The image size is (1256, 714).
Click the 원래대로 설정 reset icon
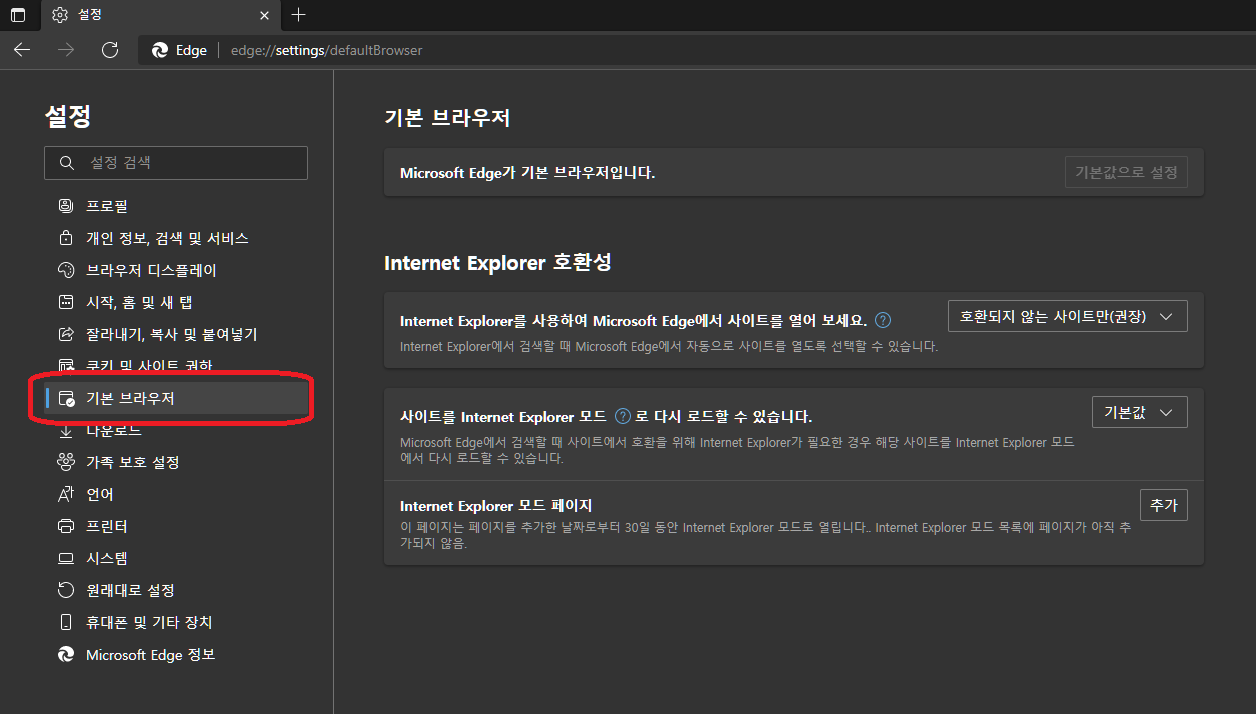(66, 590)
